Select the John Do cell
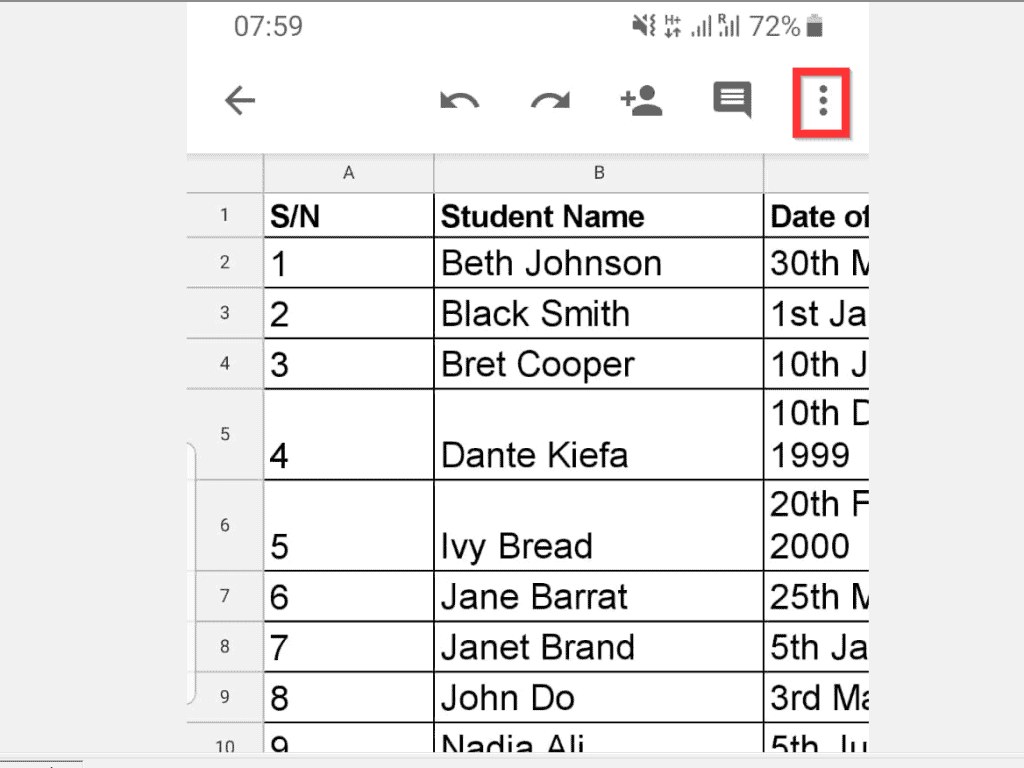The image size is (1024, 768). coord(599,697)
